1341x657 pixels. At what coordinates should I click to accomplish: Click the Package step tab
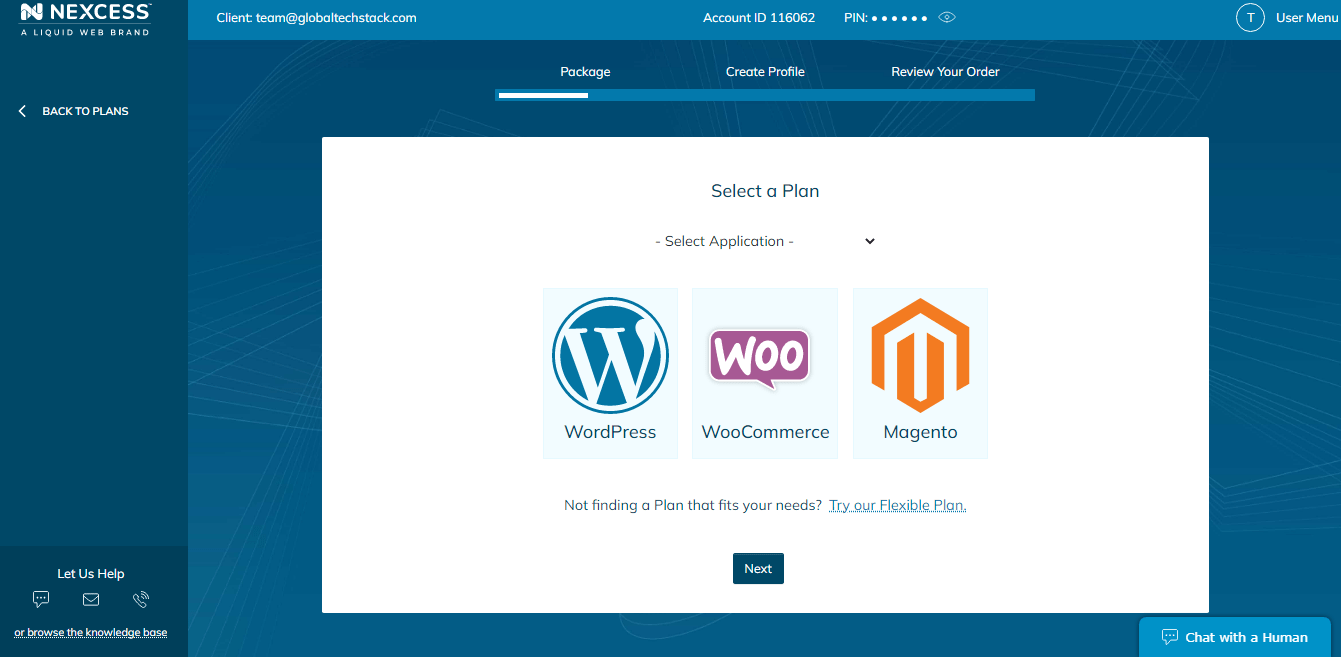point(585,72)
